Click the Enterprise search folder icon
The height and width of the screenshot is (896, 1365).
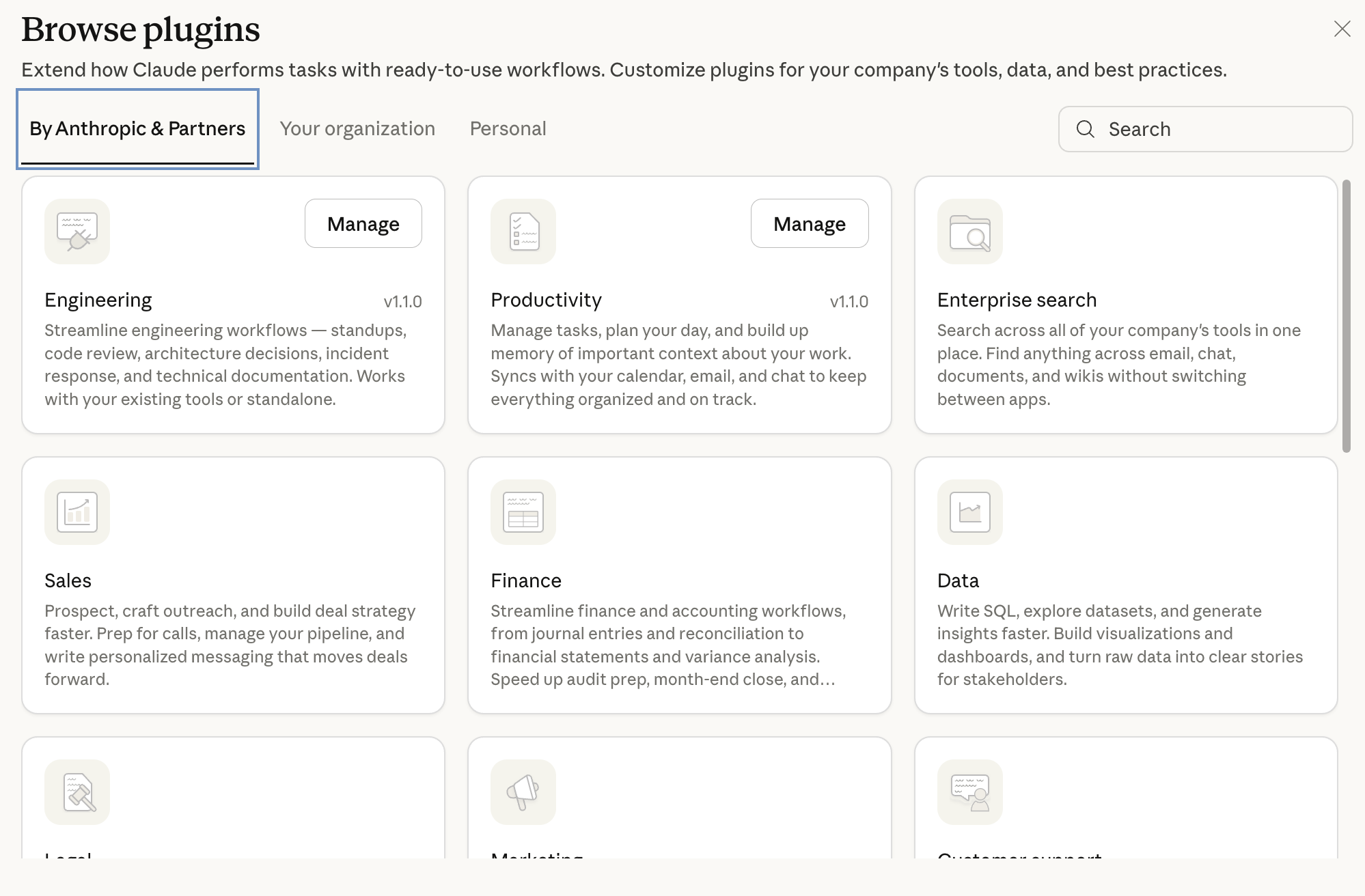pyautogui.click(x=969, y=232)
